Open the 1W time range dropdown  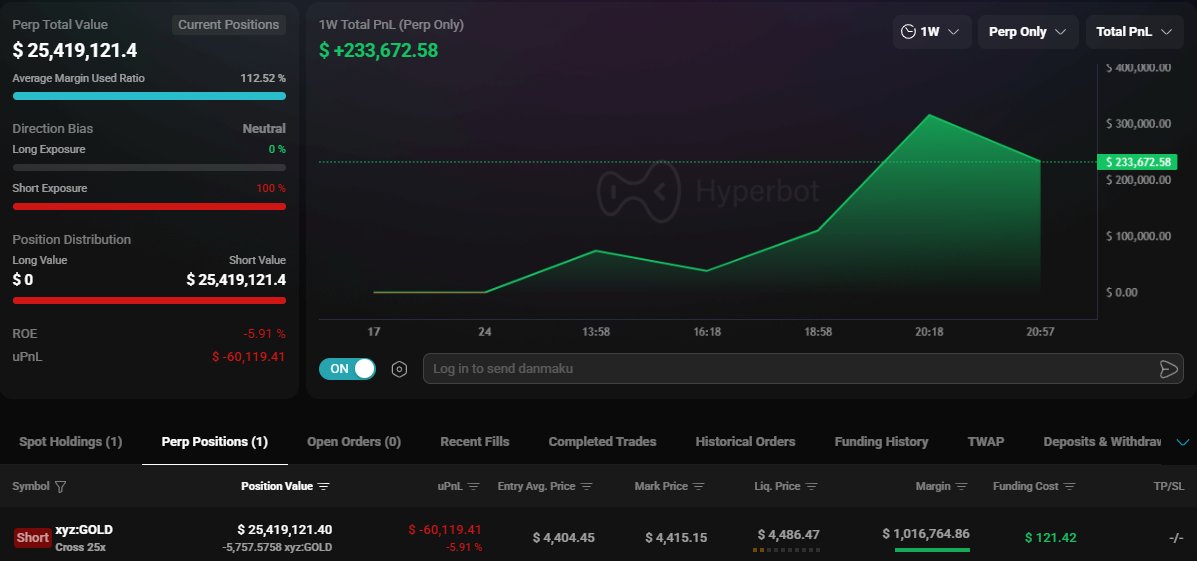pos(932,32)
